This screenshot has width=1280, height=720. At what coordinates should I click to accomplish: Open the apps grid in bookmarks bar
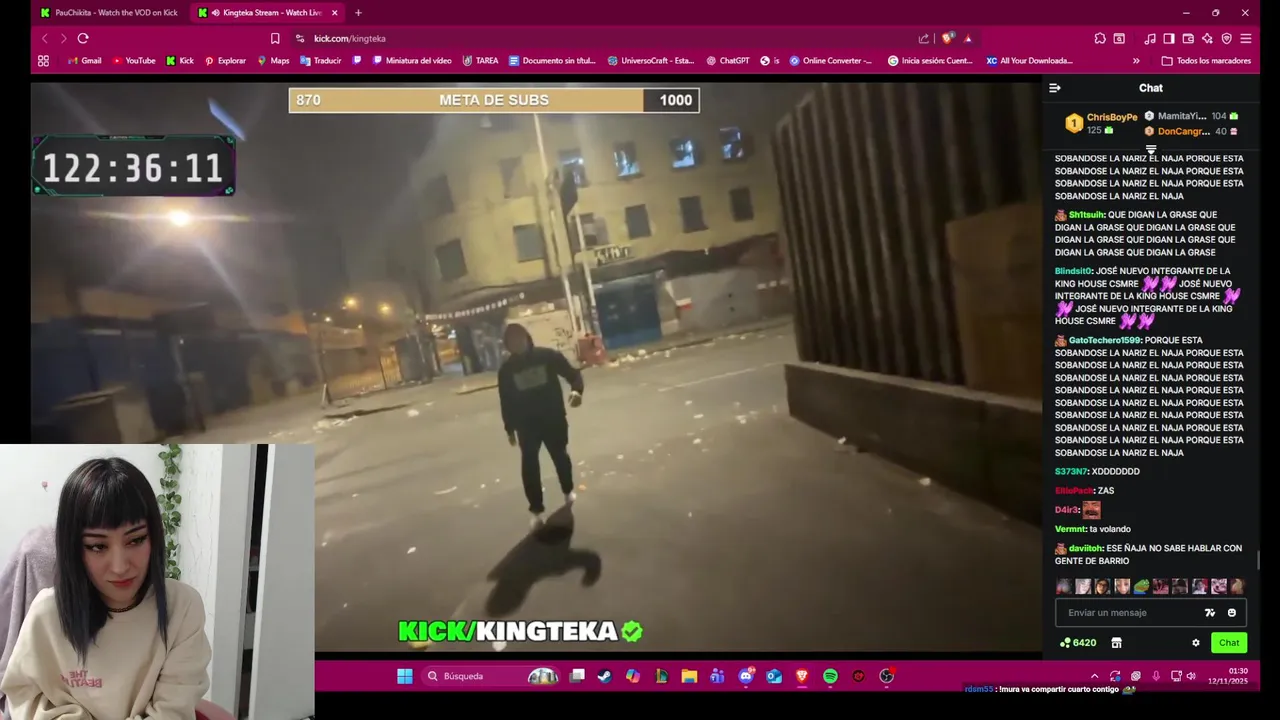tap(43, 61)
